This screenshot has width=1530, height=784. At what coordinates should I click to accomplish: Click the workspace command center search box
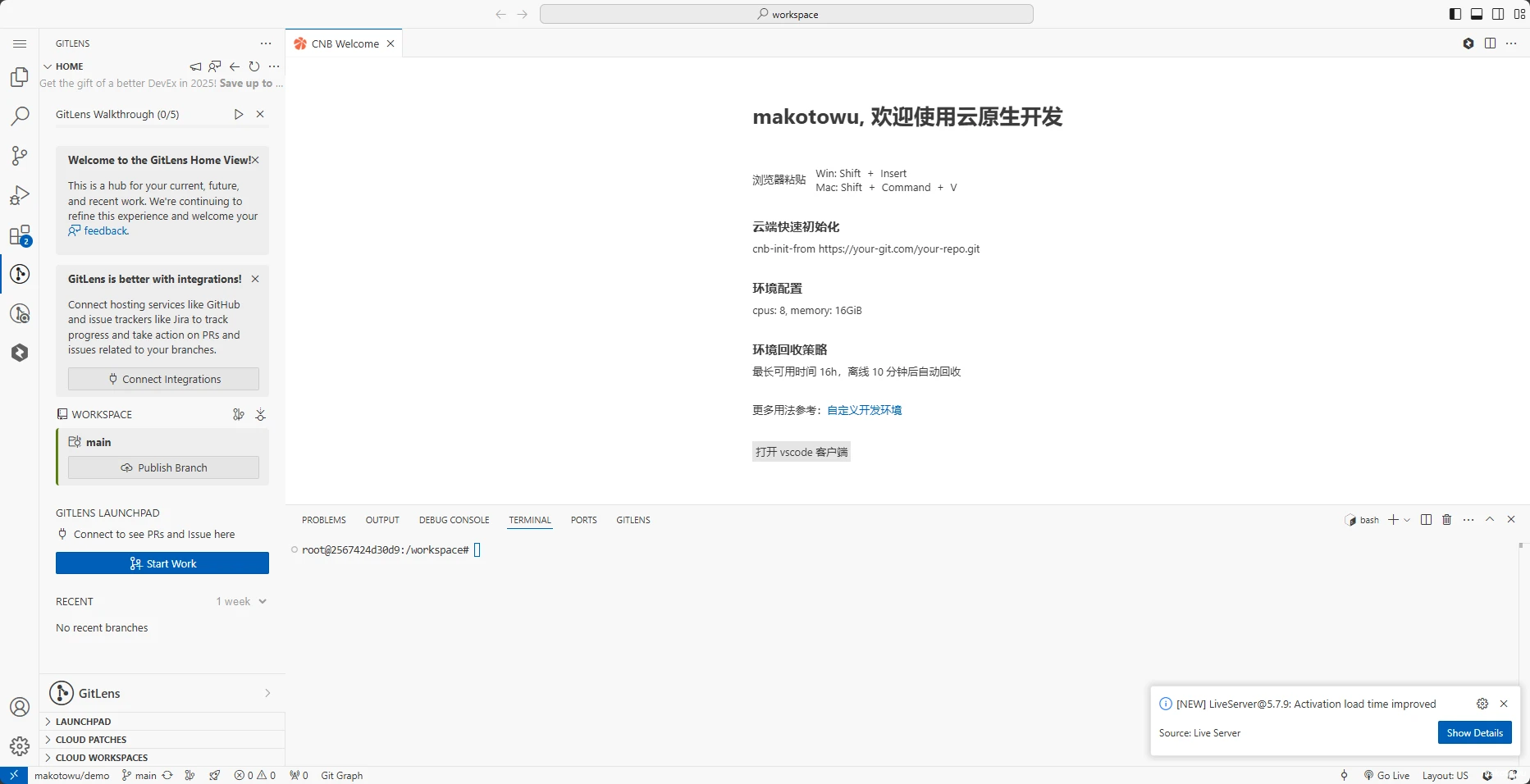[787, 14]
